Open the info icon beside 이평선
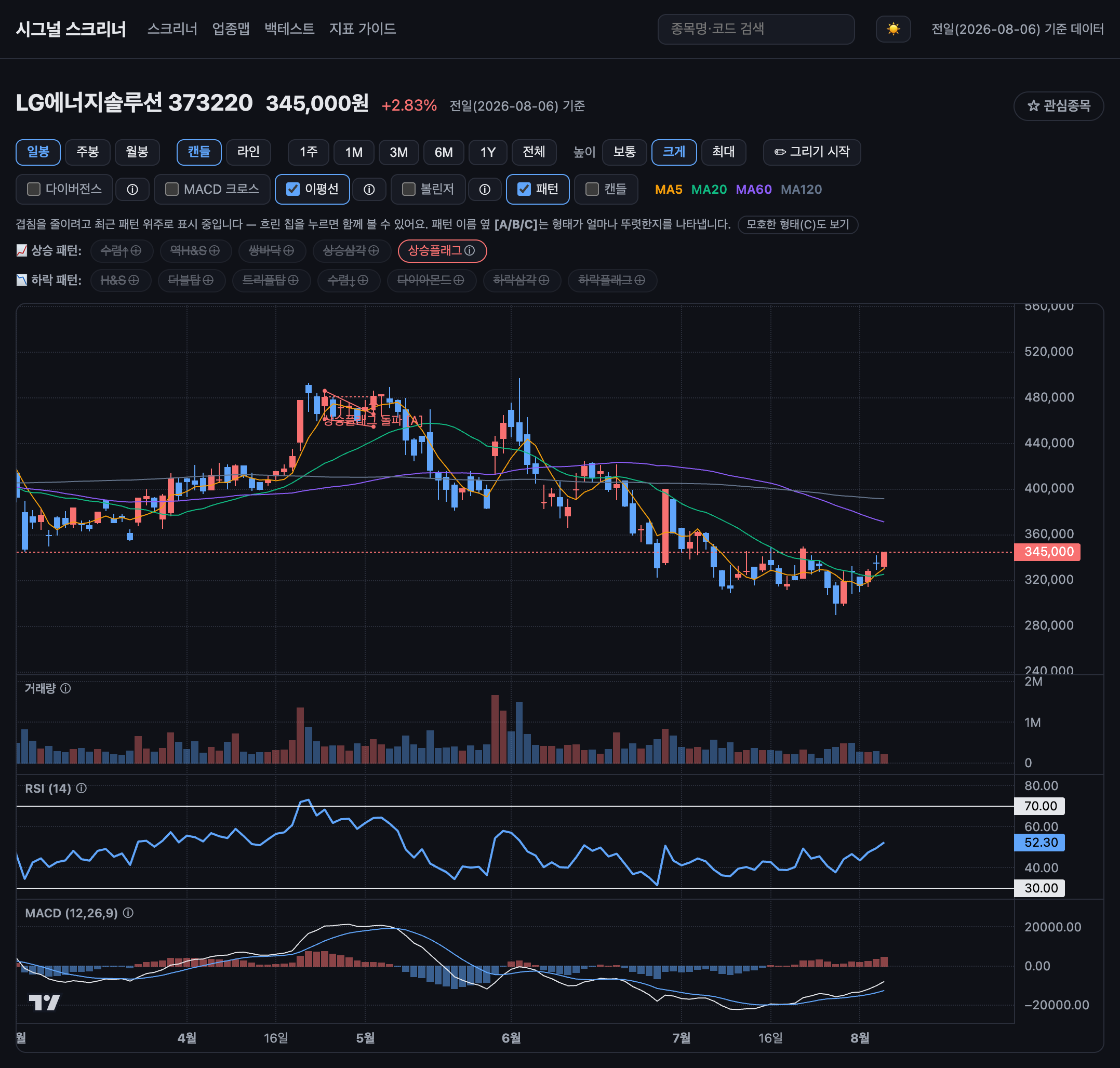 click(x=369, y=190)
